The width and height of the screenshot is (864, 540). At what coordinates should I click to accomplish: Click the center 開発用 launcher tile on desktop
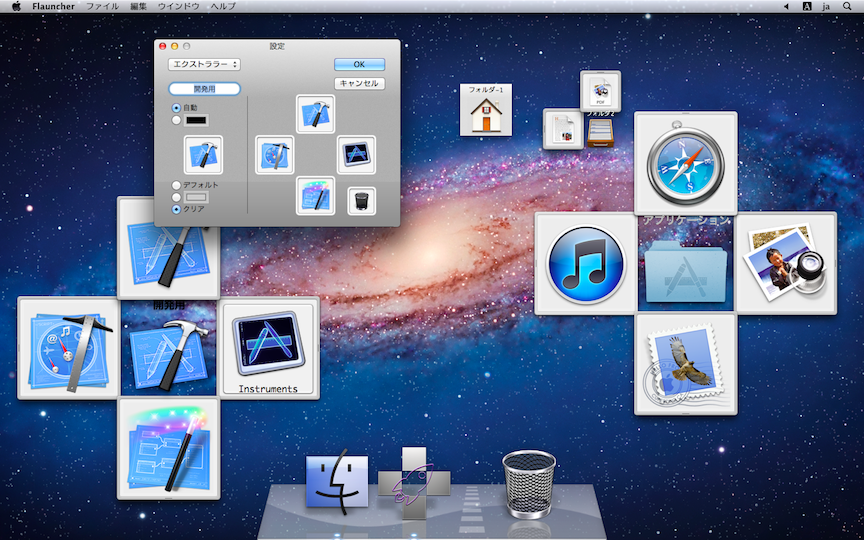coord(169,348)
